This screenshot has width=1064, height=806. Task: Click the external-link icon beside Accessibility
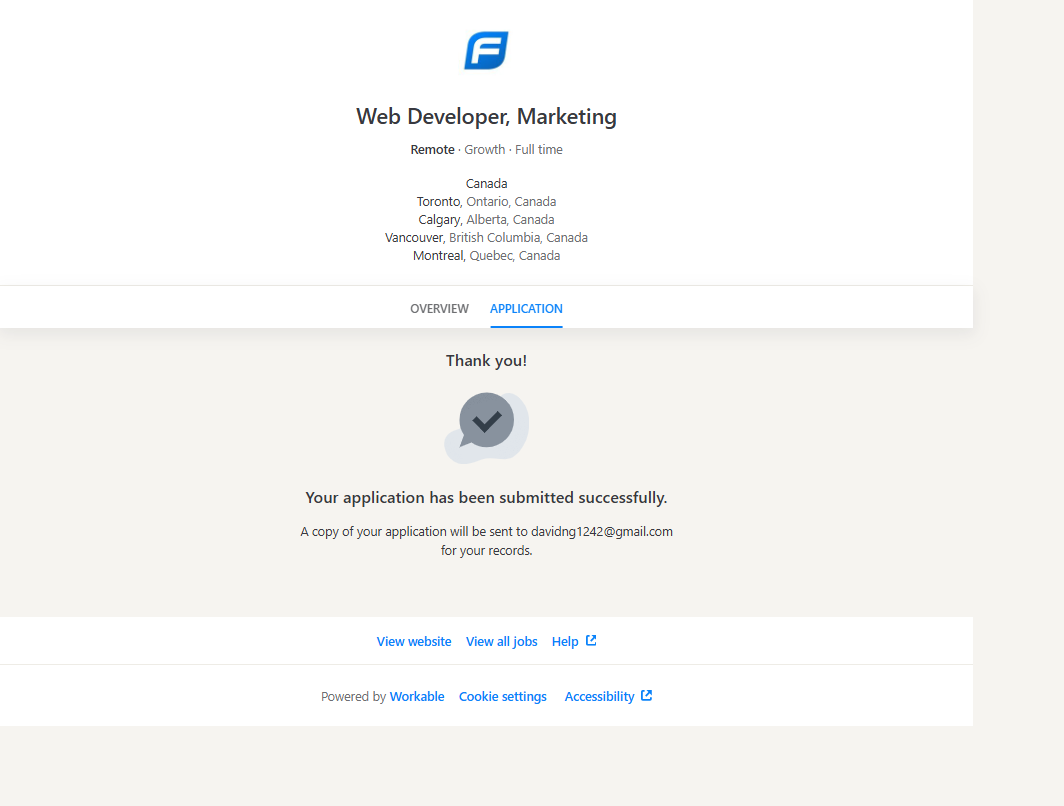647,696
